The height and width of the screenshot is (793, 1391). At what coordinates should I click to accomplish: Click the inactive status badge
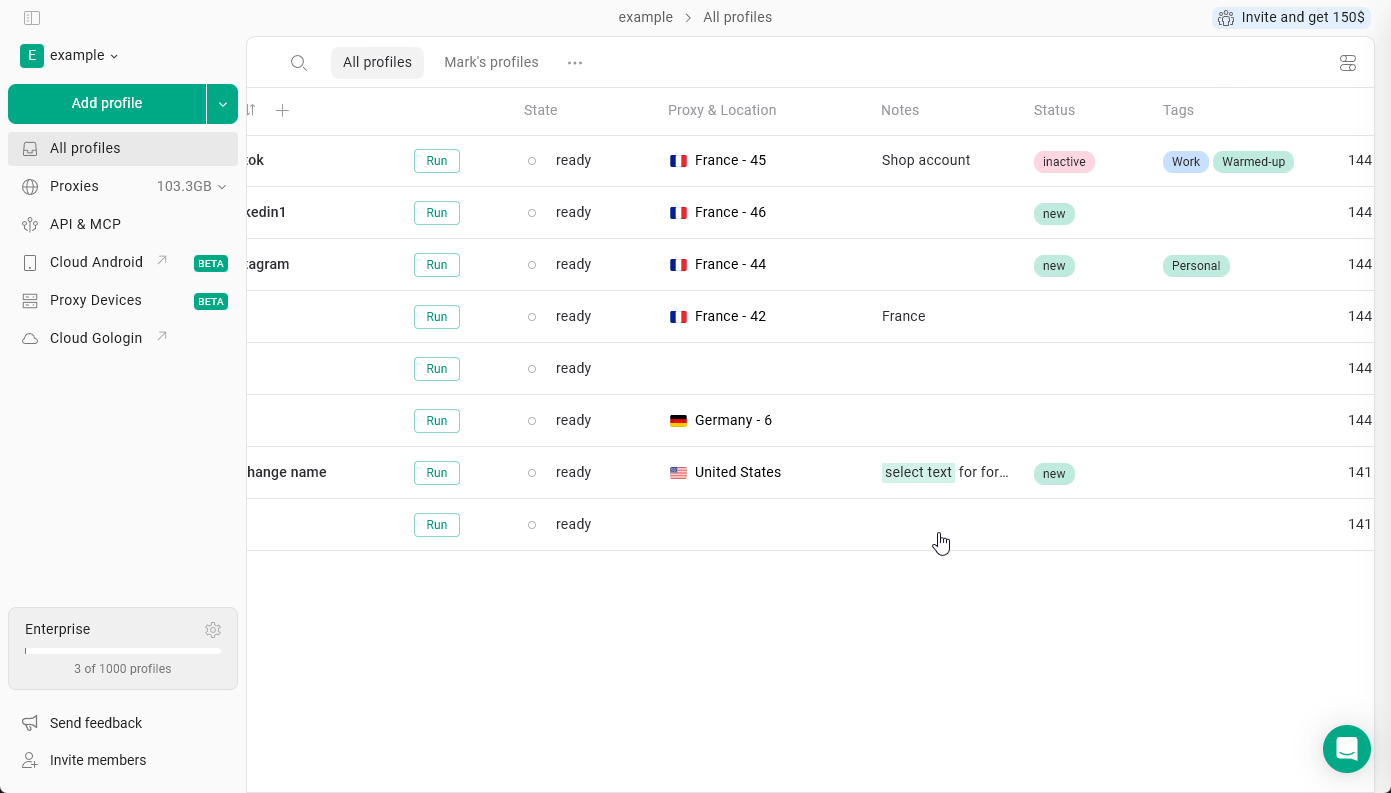(x=1064, y=162)
